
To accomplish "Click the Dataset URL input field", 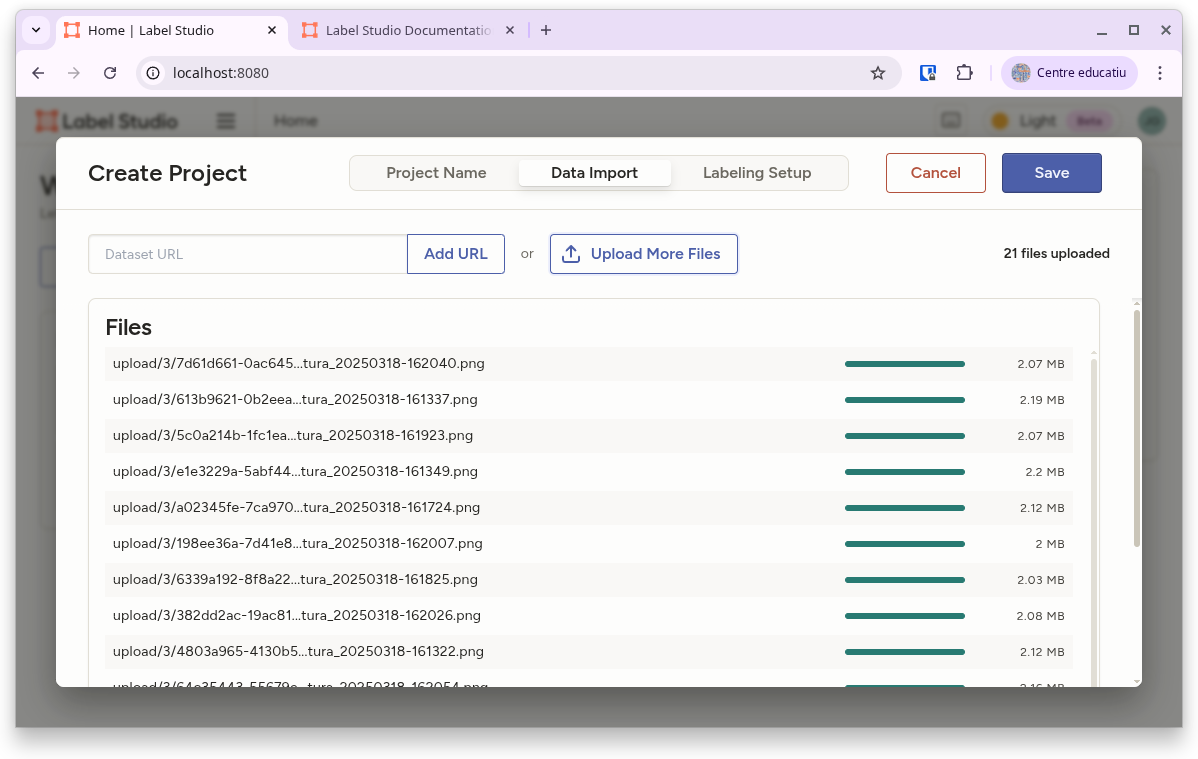I will point(248,254).
